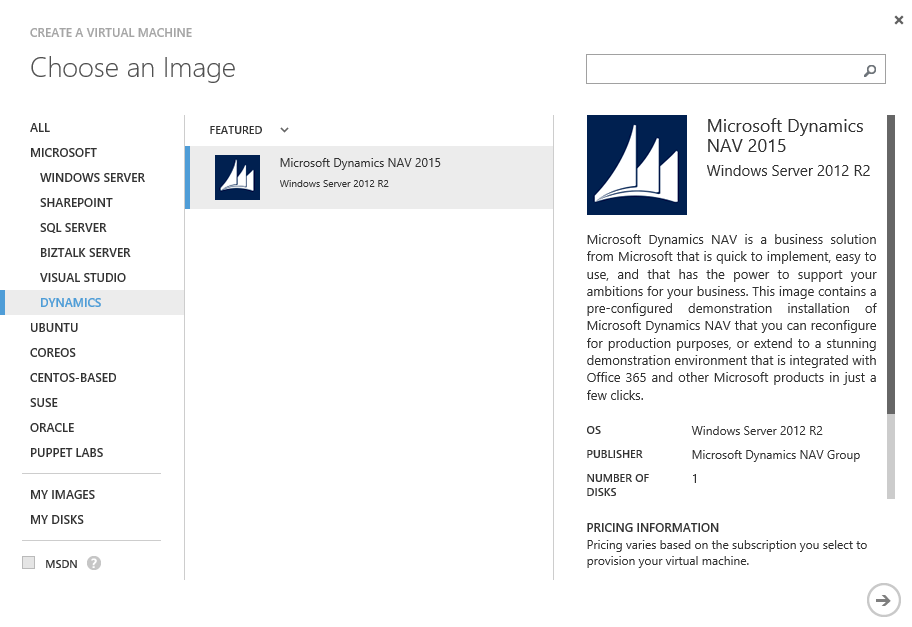Click the next arrow to proceed

(883, 600)
